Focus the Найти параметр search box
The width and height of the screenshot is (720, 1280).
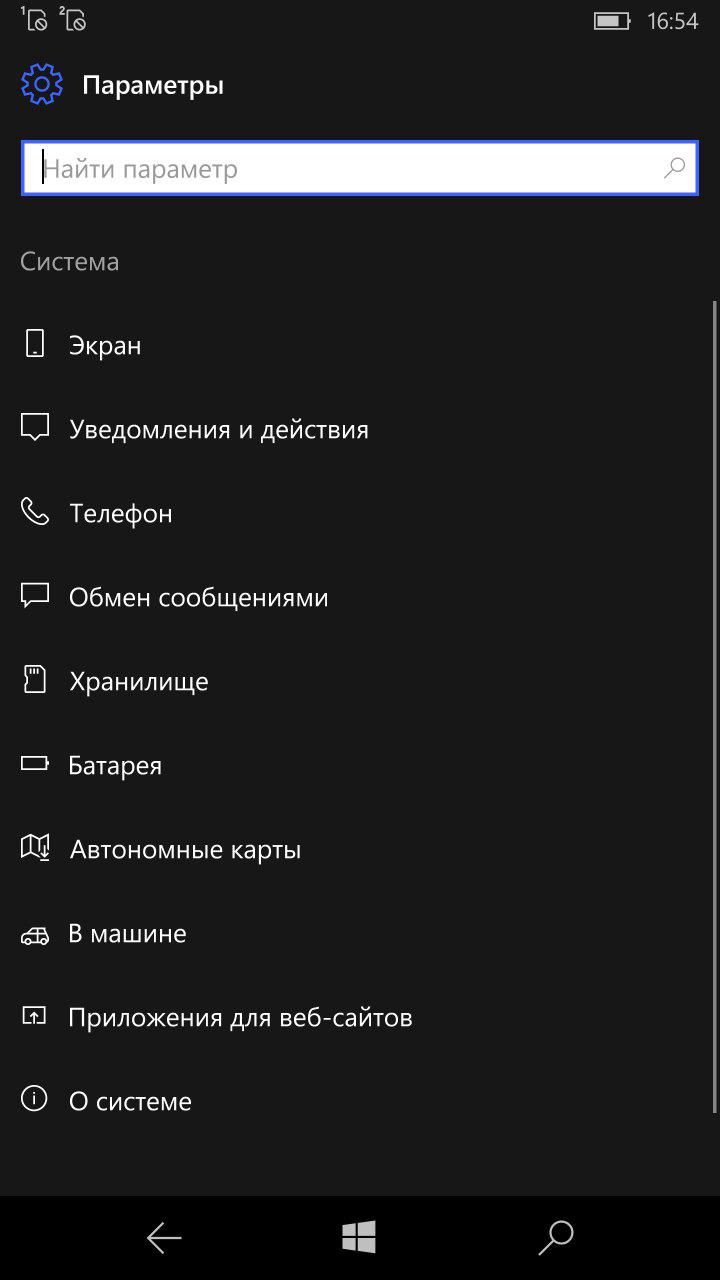click(x=360, y=168)
